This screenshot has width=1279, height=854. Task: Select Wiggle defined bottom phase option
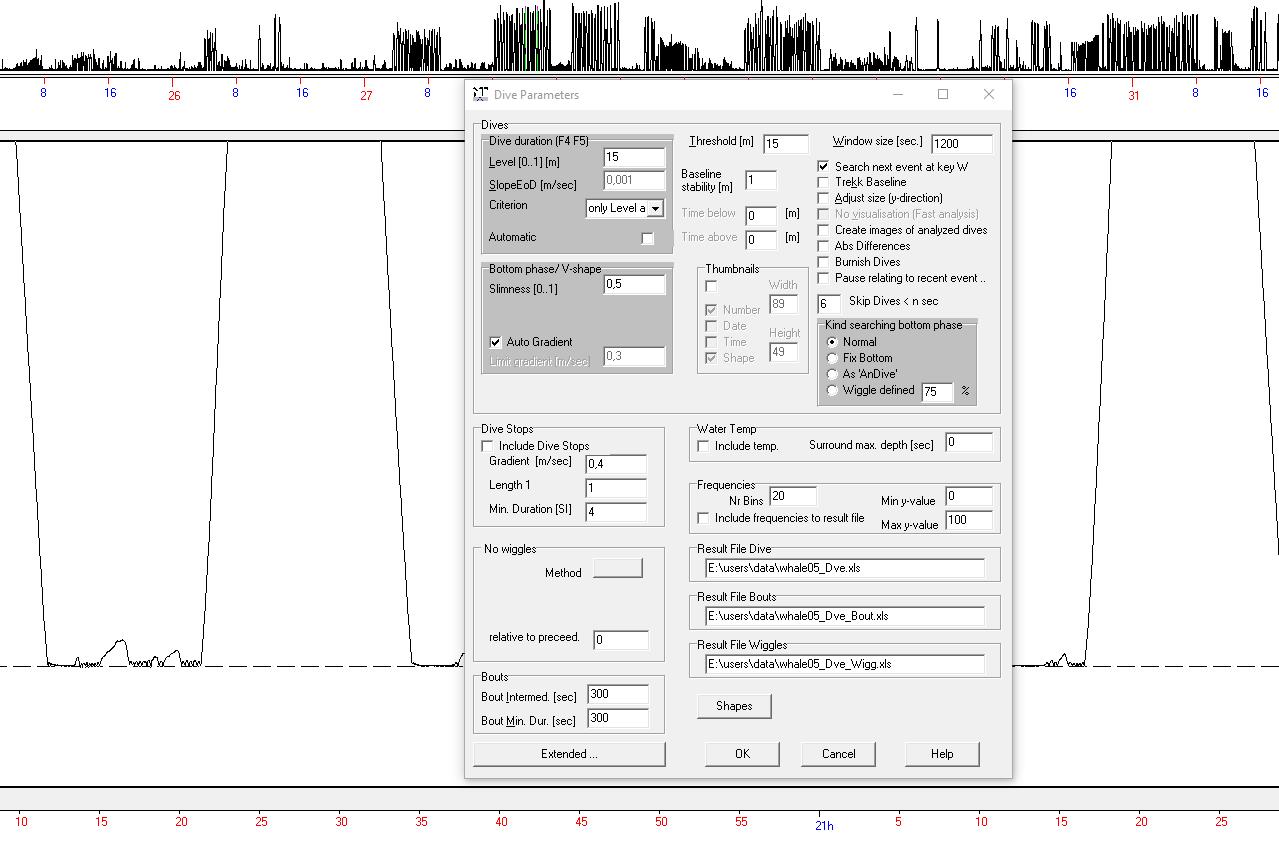pos(832,391)
